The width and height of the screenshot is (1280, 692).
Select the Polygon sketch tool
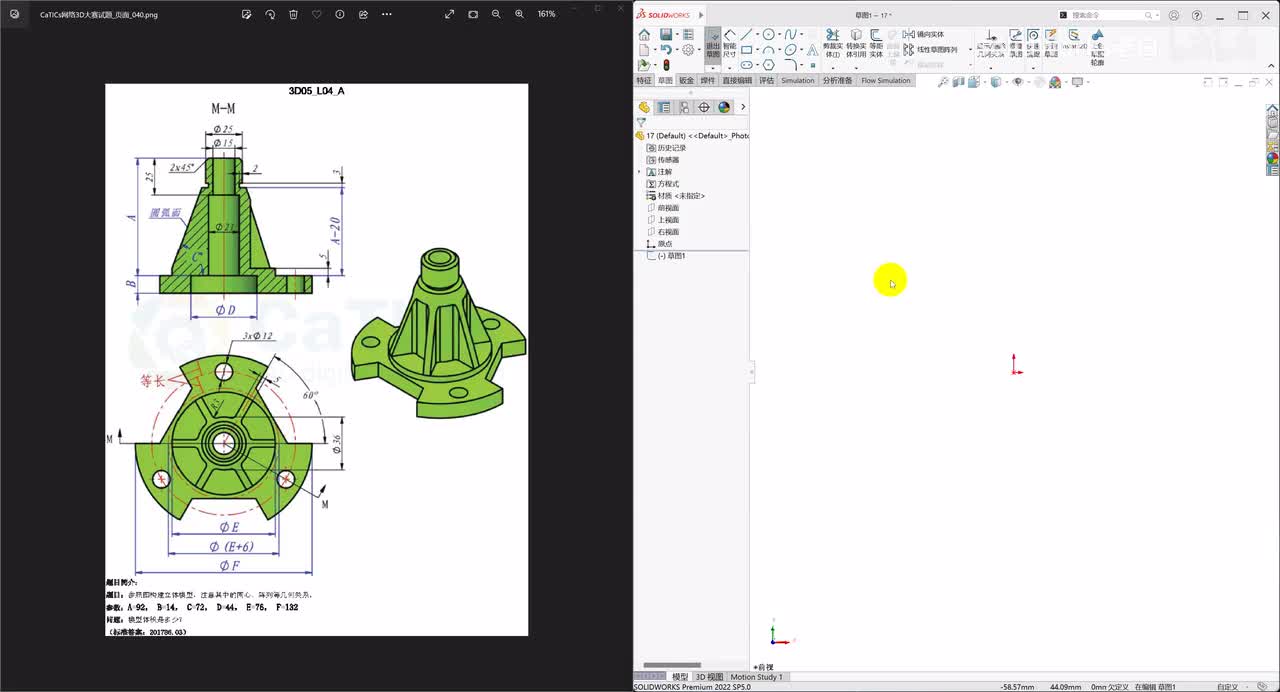click(769, 65)
